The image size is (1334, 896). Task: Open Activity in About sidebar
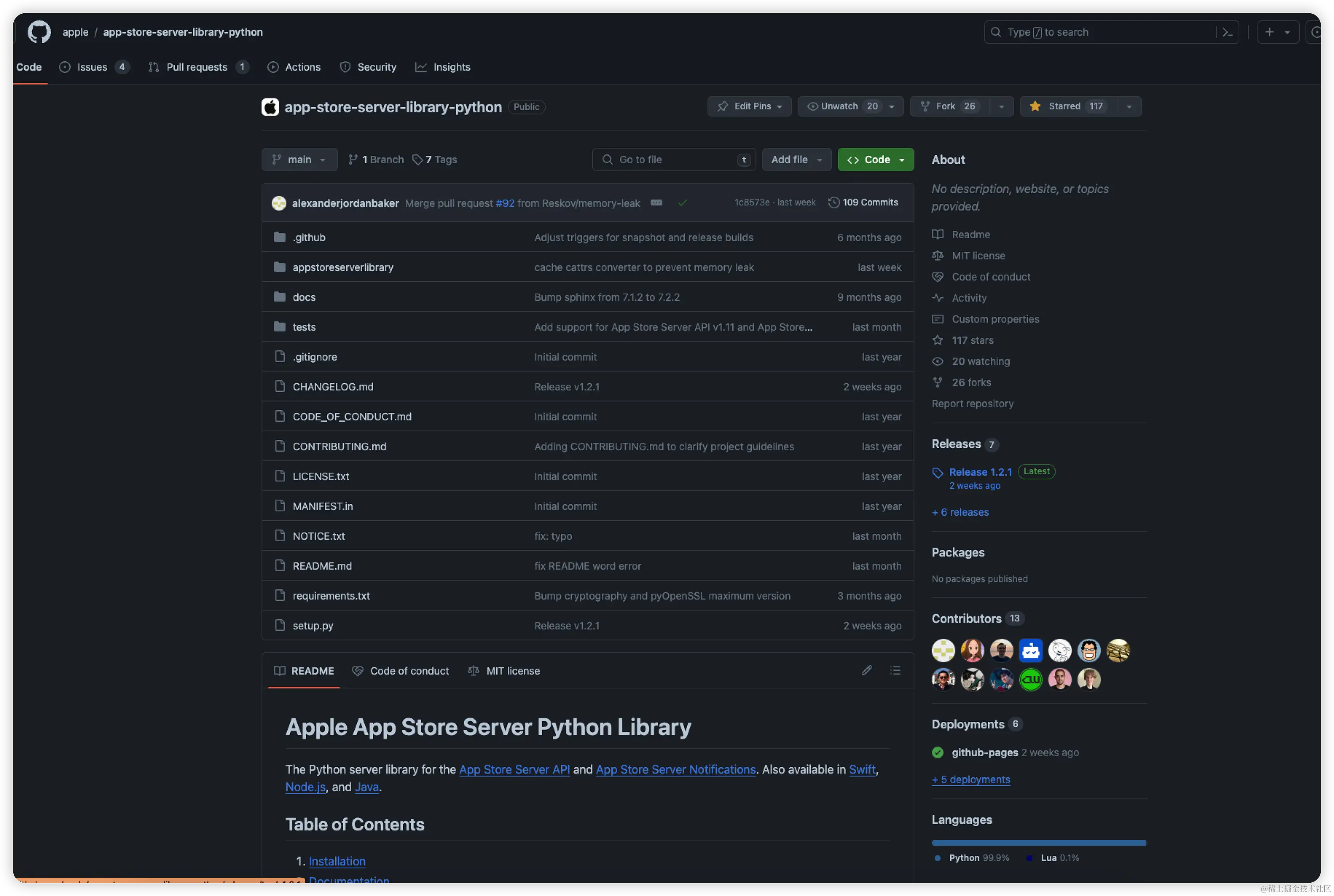click(x=969, y=298)
